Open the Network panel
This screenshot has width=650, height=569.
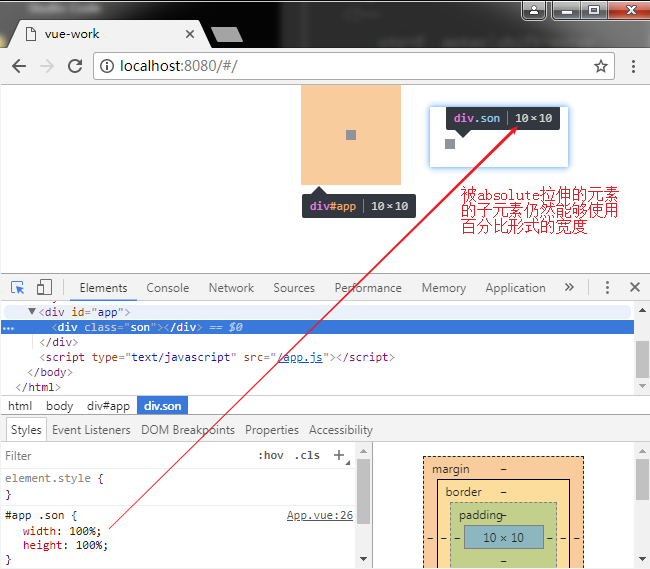click(231, 288)
